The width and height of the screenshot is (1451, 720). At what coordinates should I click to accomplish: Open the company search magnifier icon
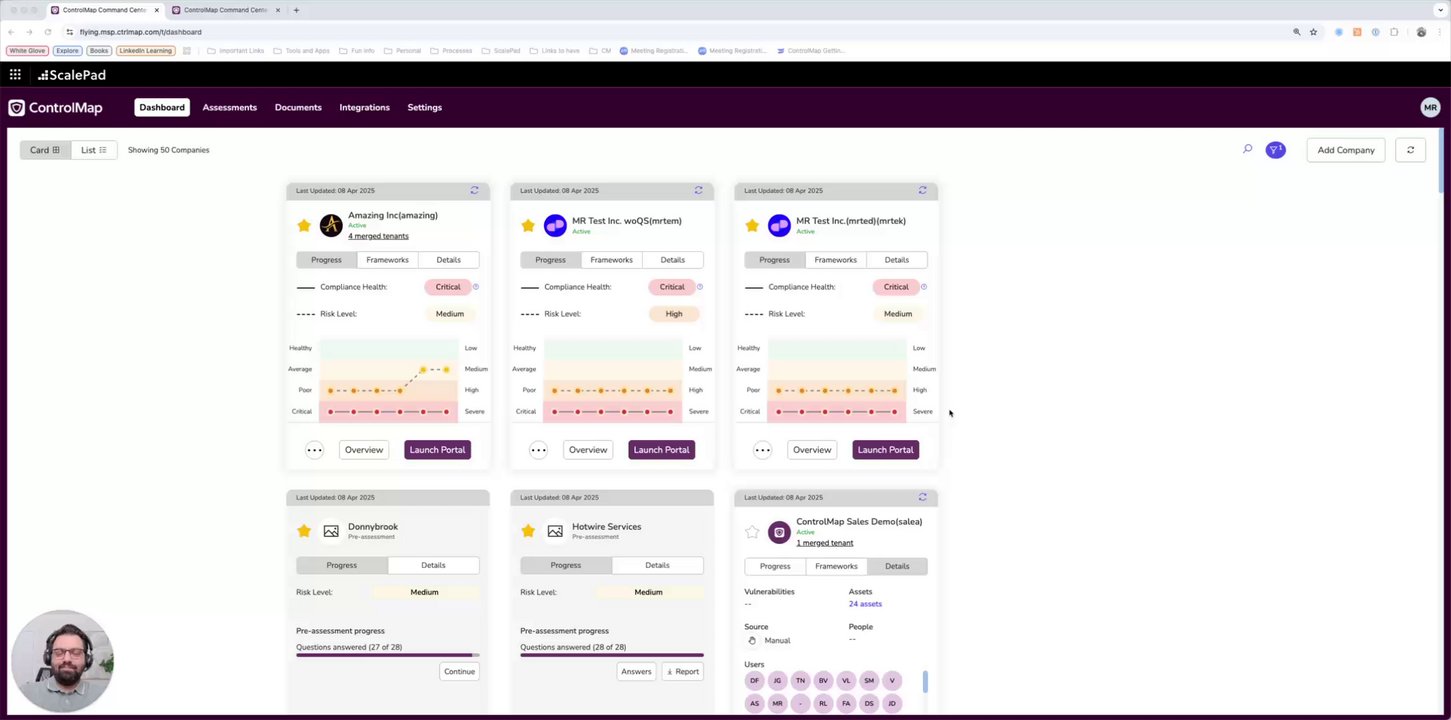coord(1247,149)
